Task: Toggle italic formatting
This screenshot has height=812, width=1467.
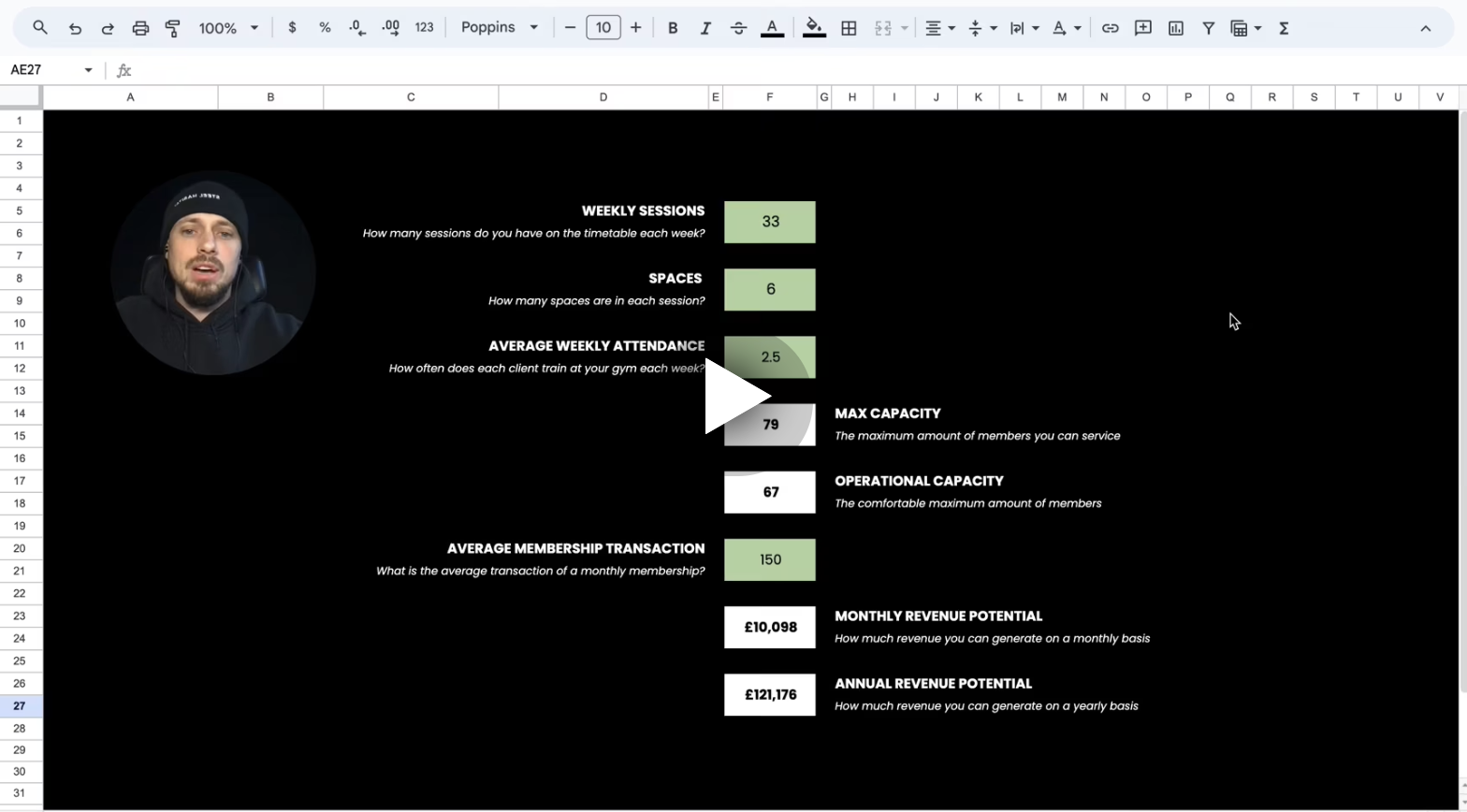Action: pos(705,28)
